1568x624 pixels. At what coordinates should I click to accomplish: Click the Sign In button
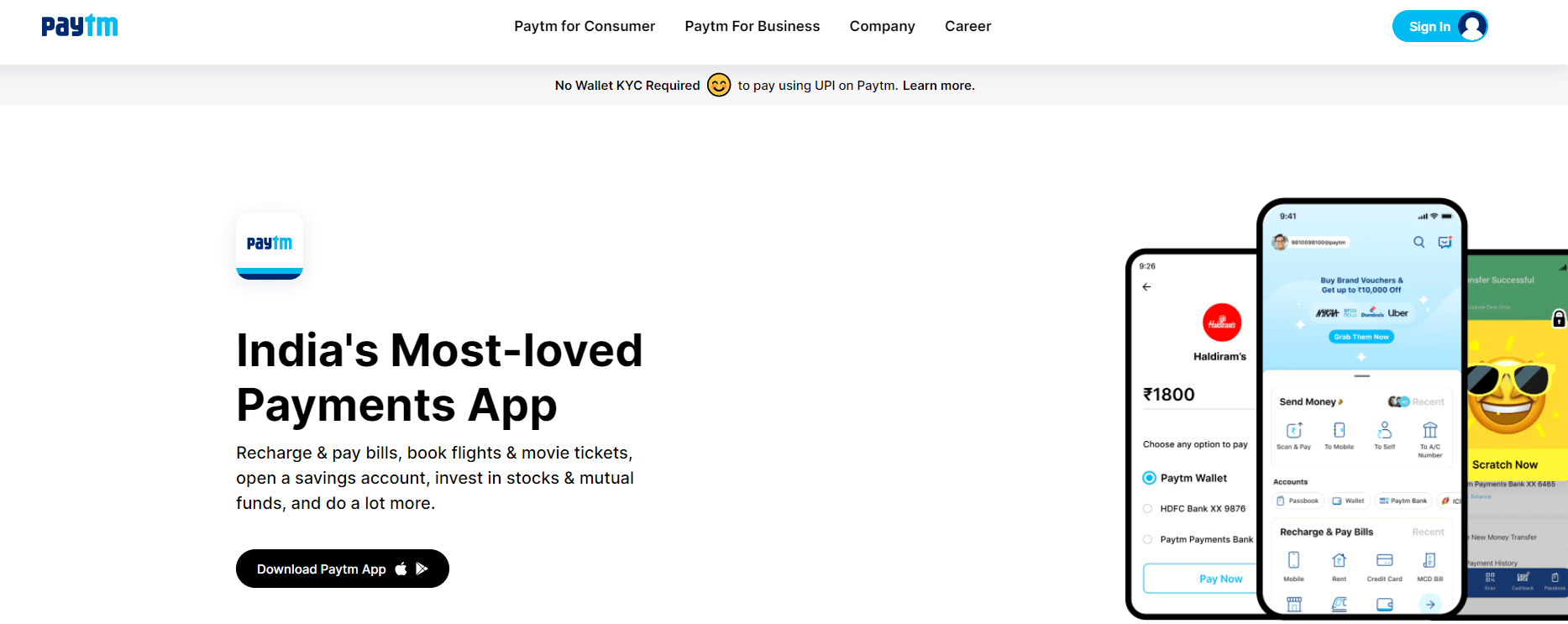[x=1440, y=26]
